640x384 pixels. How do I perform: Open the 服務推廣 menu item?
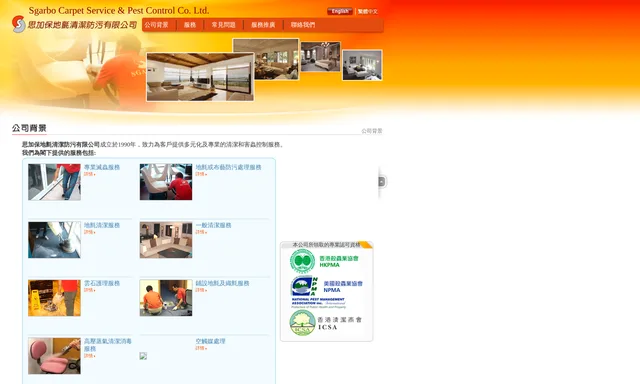coord(263,25)
